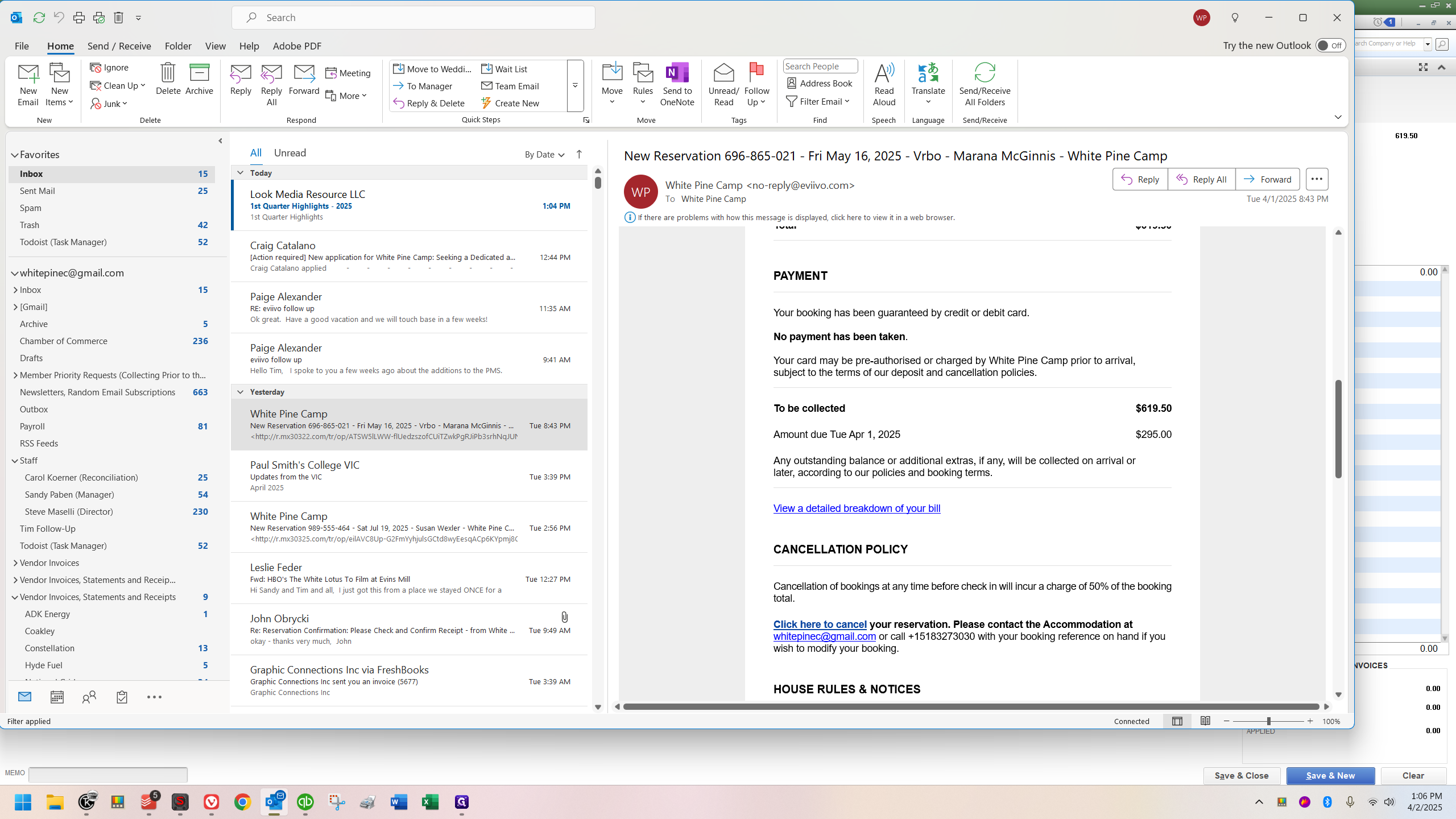Expand the Vendor Invoices folder
The image size is (1456, 819).
pos(15,563)
